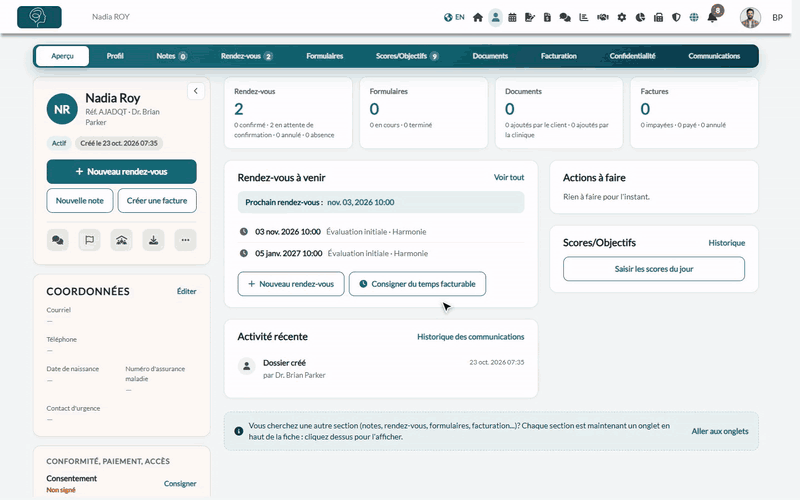800x500 pixels.
Task: Select the 05 janv. 2027 10:00 appointment row
Action: (381, 253)
